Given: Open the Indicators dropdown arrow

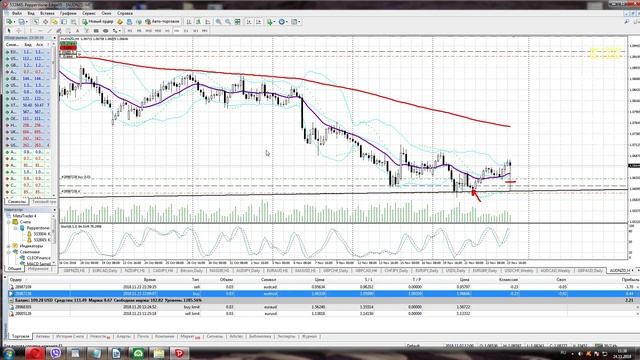Looking at the screenshot, I should (x=274, y=22).
